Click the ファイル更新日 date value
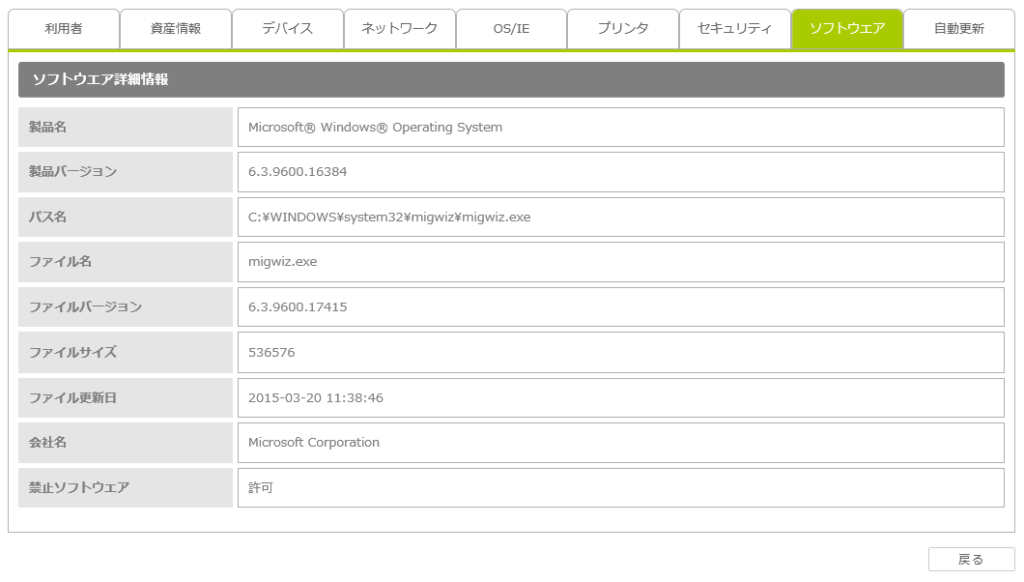Viewport: 1024px width, 582px height. (x=620, y=398)
